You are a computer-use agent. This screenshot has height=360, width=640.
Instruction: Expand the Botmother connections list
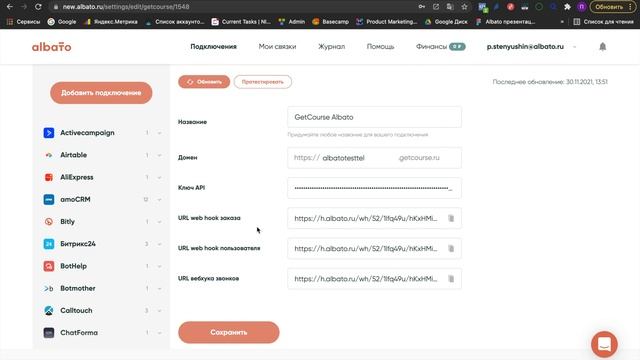pyautogui.click(x=160, y=289)
